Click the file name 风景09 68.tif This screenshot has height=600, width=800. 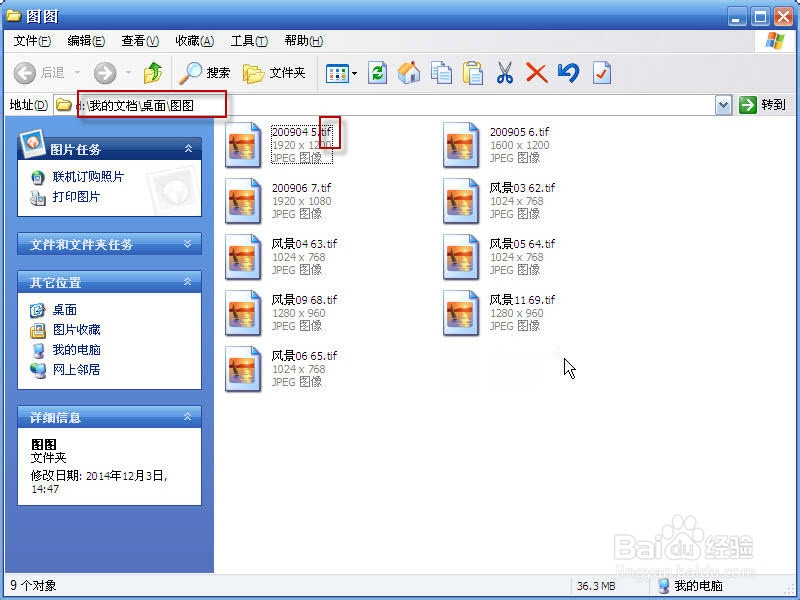[x=304, y=299]
